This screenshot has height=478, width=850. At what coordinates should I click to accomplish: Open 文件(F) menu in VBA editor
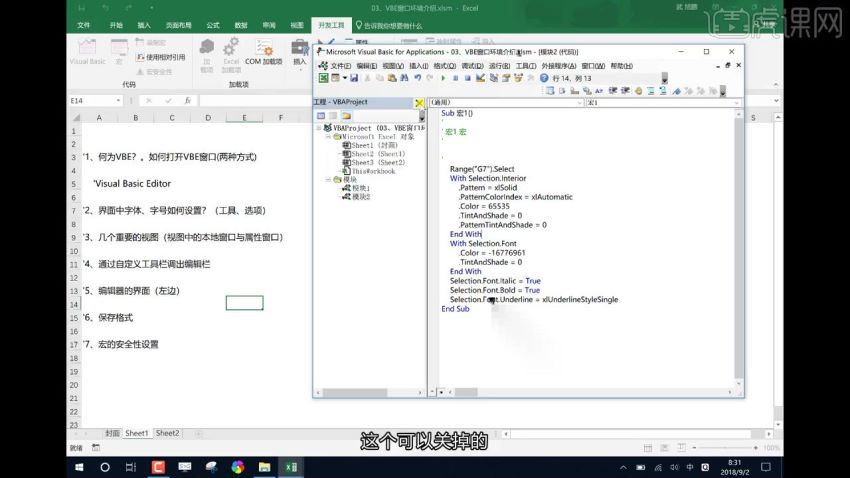point(340,66)
